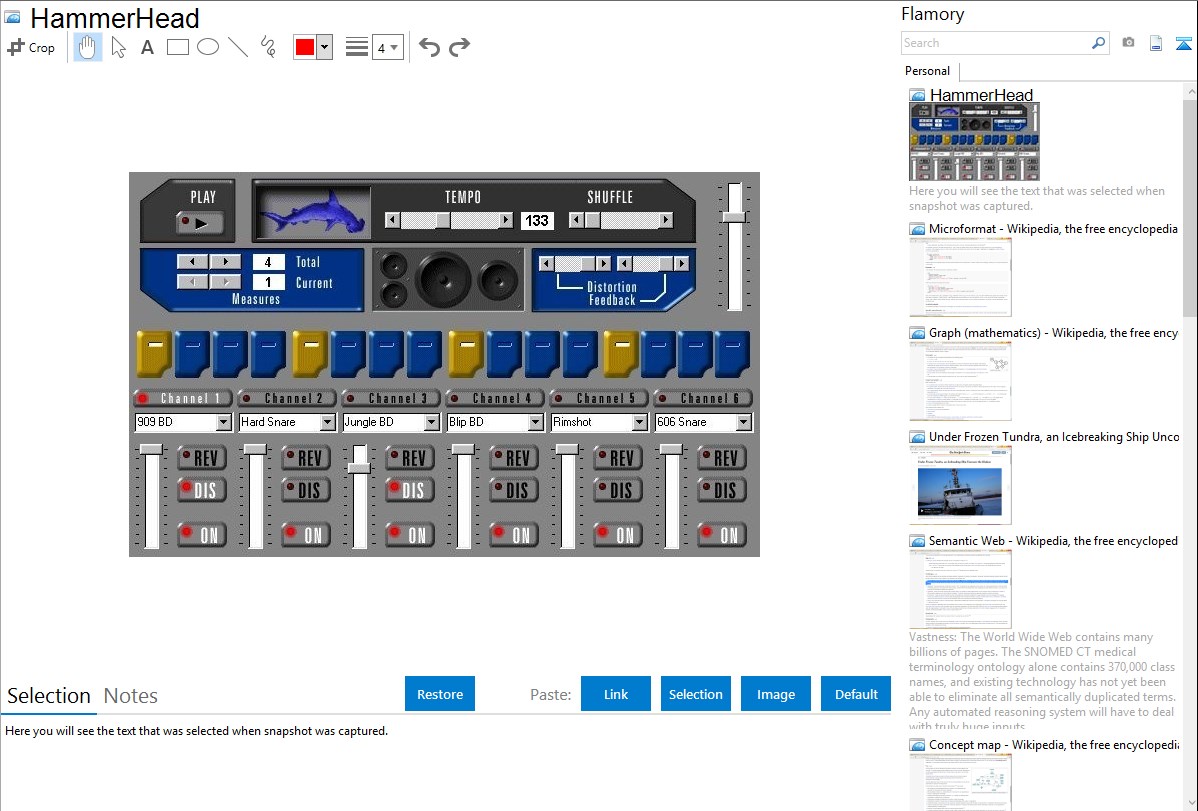
Task: Choose the freehand scribble tool
Action: click(x=267, y=47)
